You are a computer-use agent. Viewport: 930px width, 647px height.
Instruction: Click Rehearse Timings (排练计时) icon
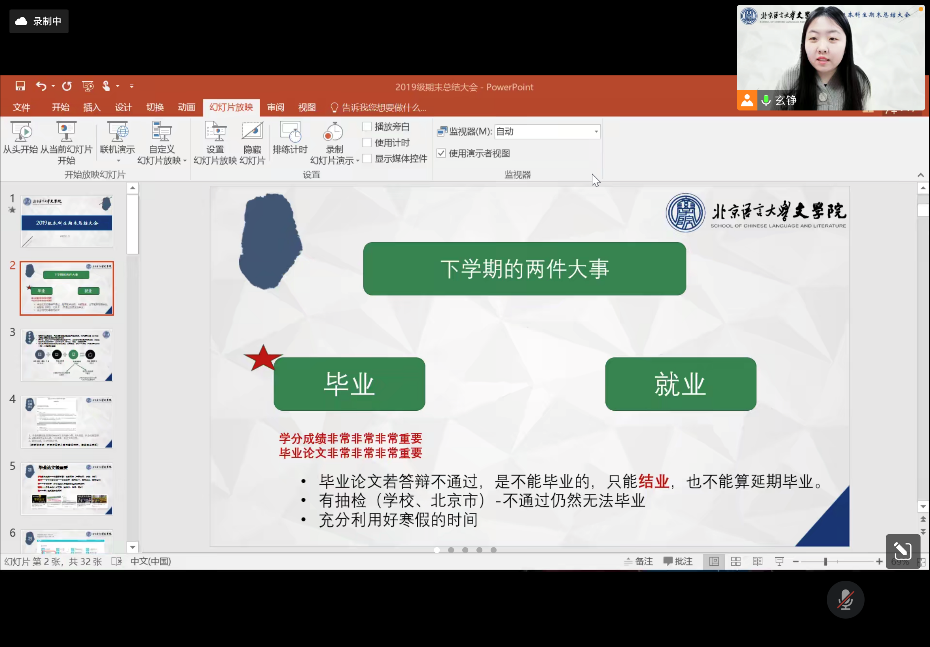tap(290, 132)
